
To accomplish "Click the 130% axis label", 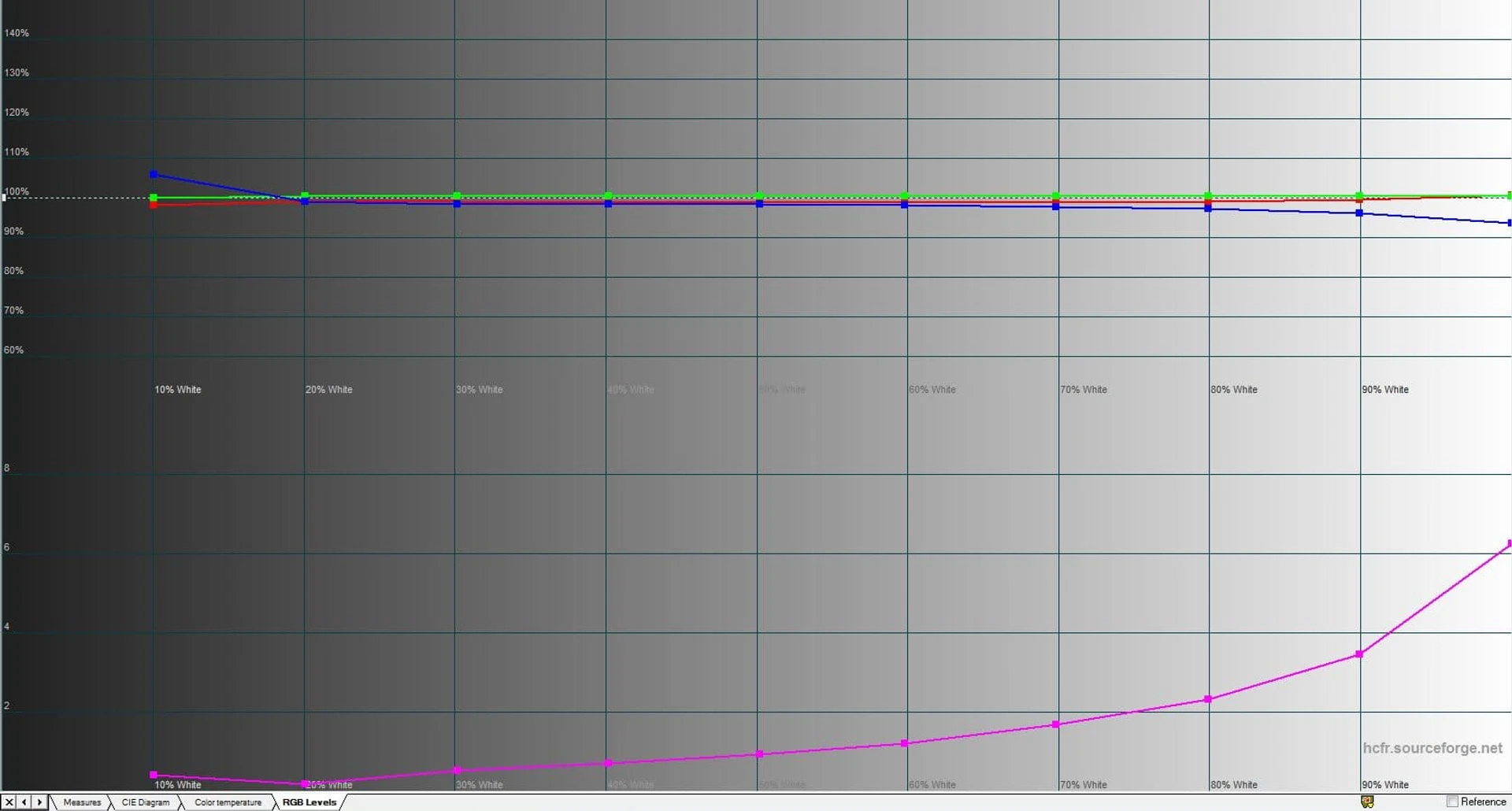I will tap(17, 72).
